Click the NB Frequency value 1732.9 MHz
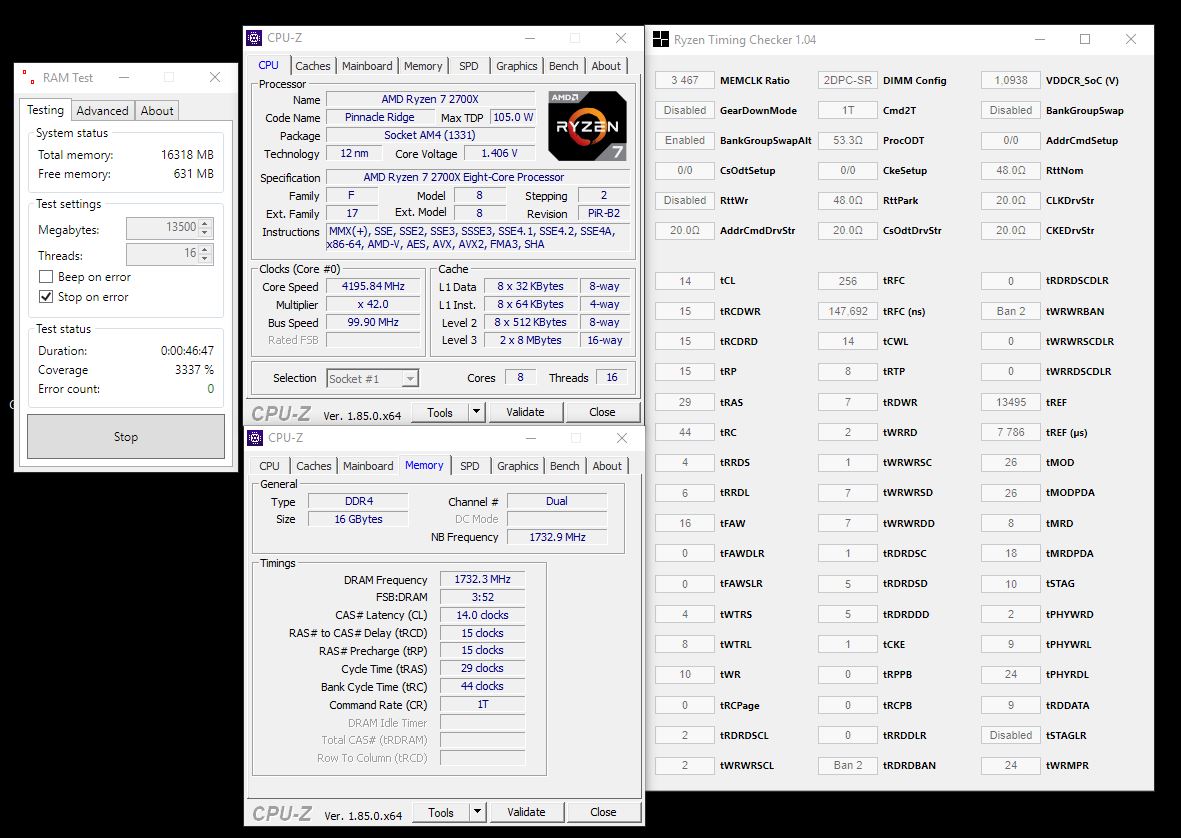The width and height of the screenshot is (1181, 838). pos(557,537)
